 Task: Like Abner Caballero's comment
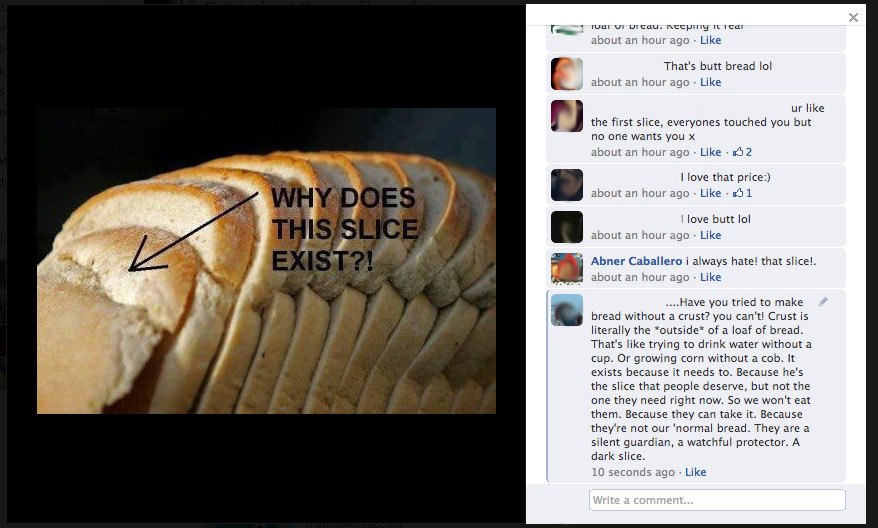click(x=710, y=277)
